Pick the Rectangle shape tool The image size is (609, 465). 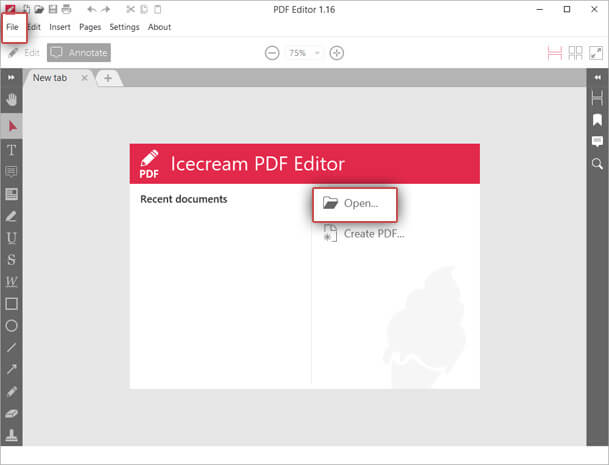click(12, 303)
